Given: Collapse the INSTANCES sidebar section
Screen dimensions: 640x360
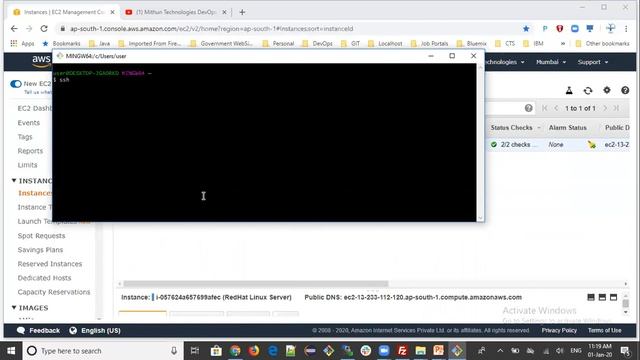Looking at the screenshot, I should pyautogui.click(x=14, y=180).
